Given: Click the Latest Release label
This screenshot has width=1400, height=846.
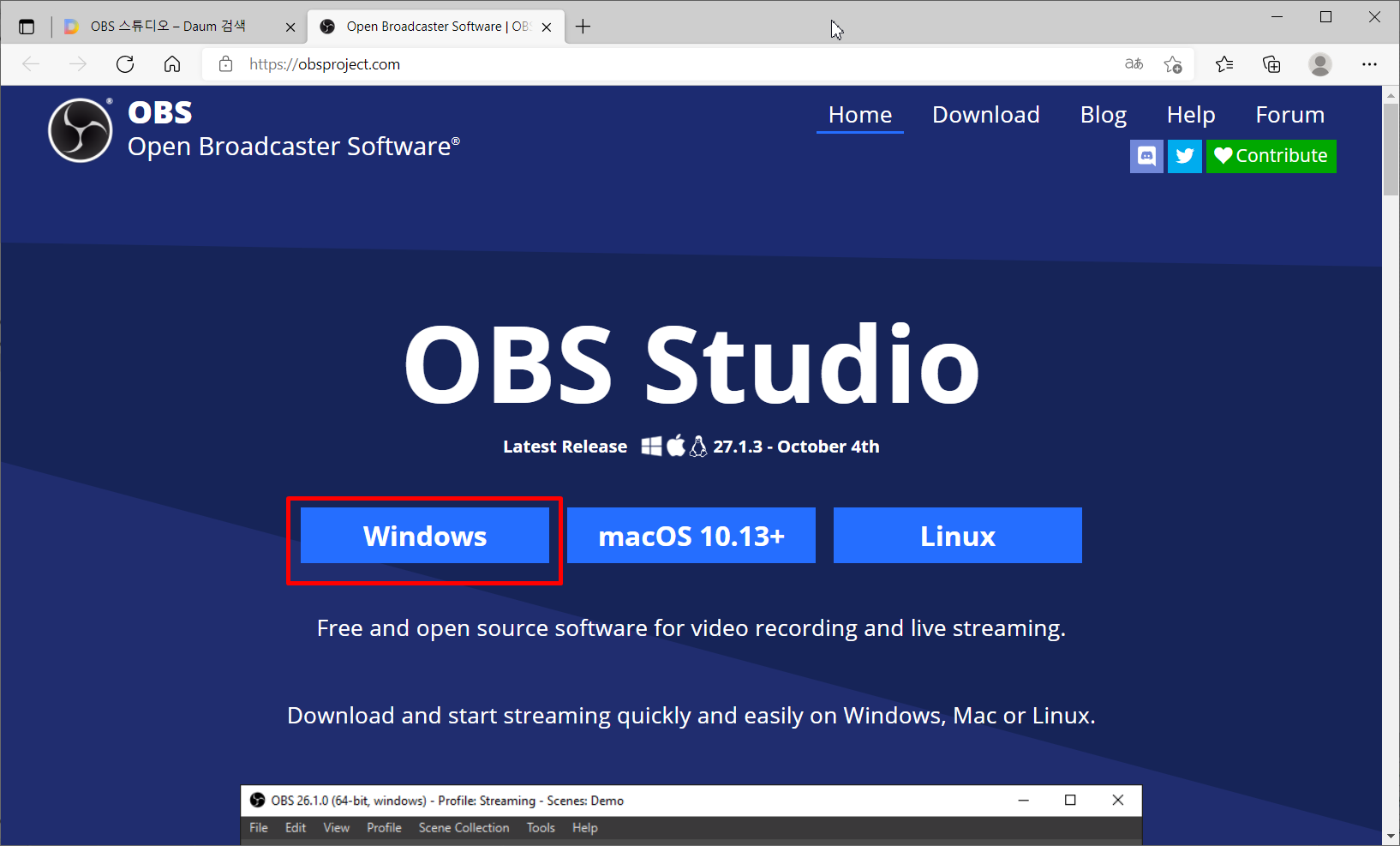Looking at the screenshot, I should 565,447.
